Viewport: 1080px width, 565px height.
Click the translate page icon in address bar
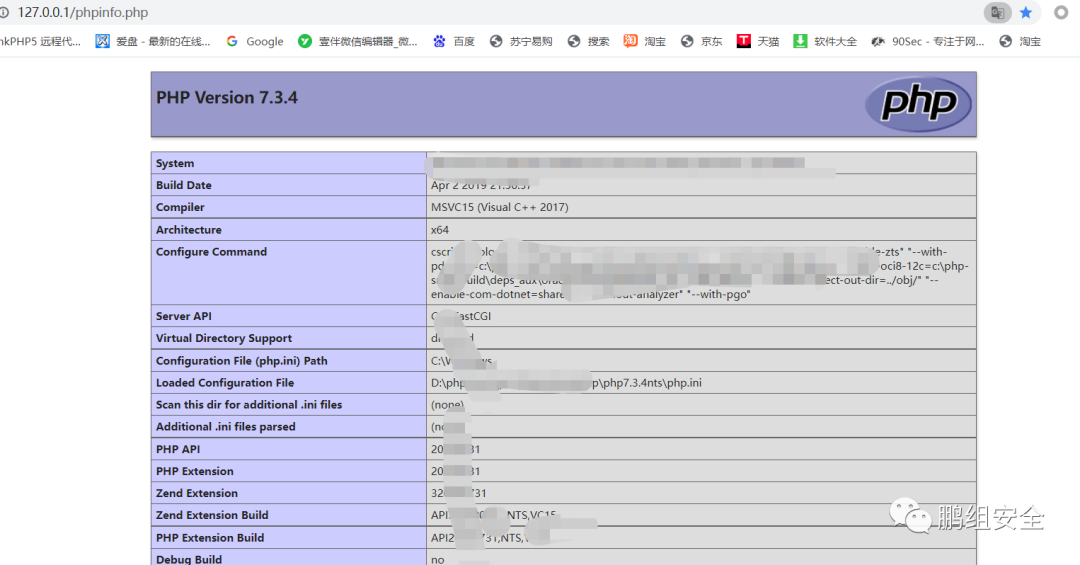[x=997, y=12]
